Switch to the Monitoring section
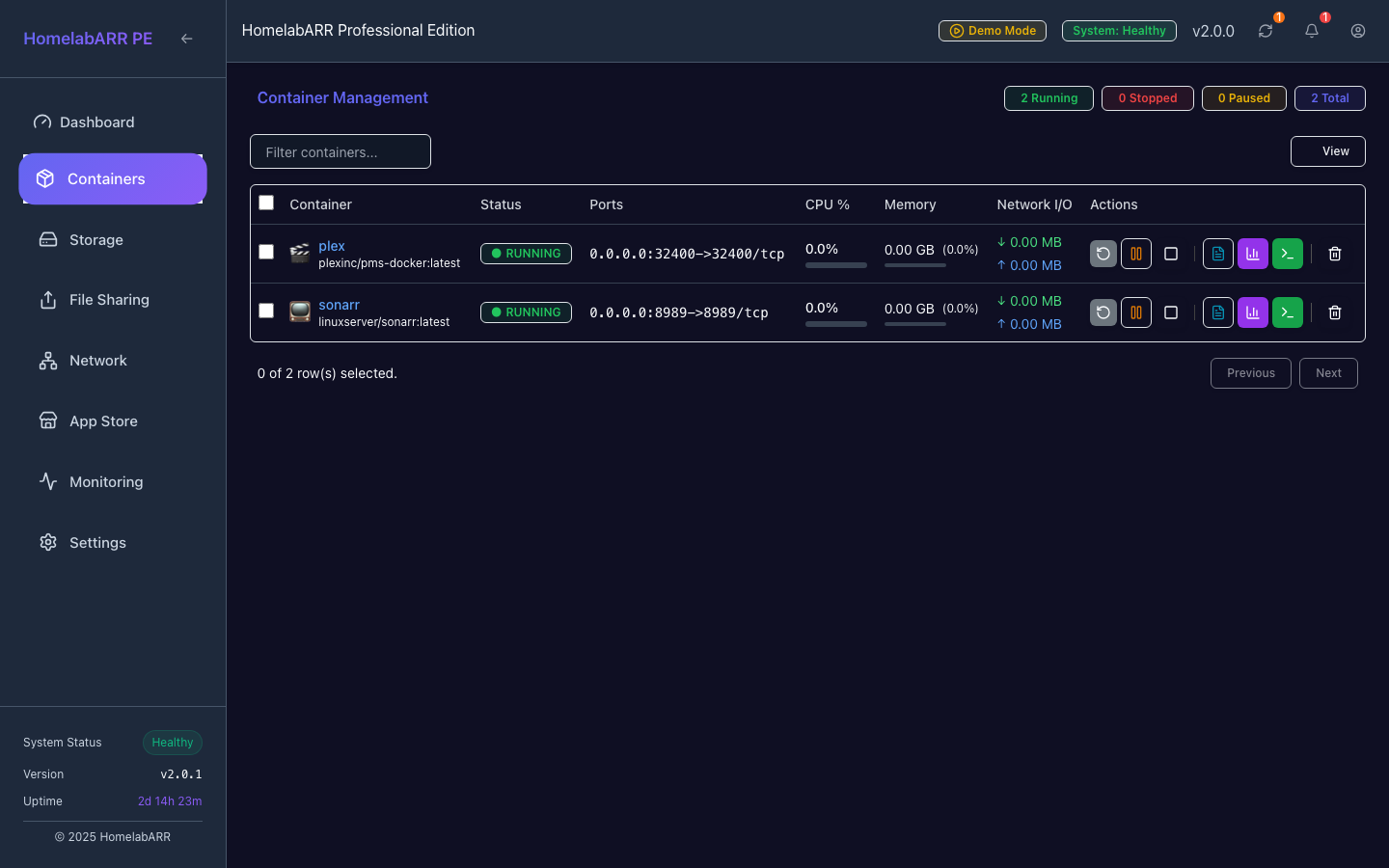 click(x=106, y=481)
